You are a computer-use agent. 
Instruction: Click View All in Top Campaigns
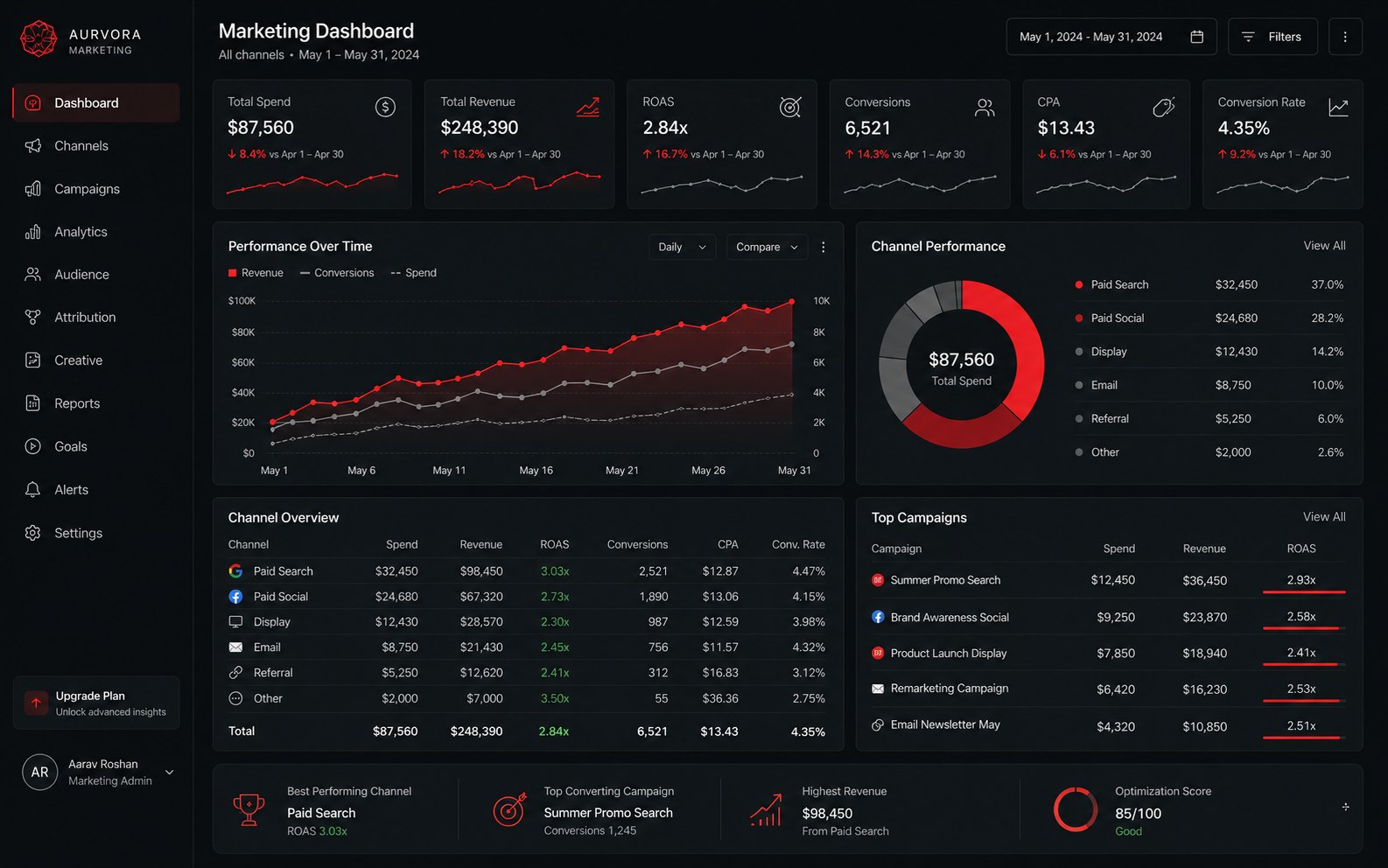pyautogui.click(x=1324, y=517)
